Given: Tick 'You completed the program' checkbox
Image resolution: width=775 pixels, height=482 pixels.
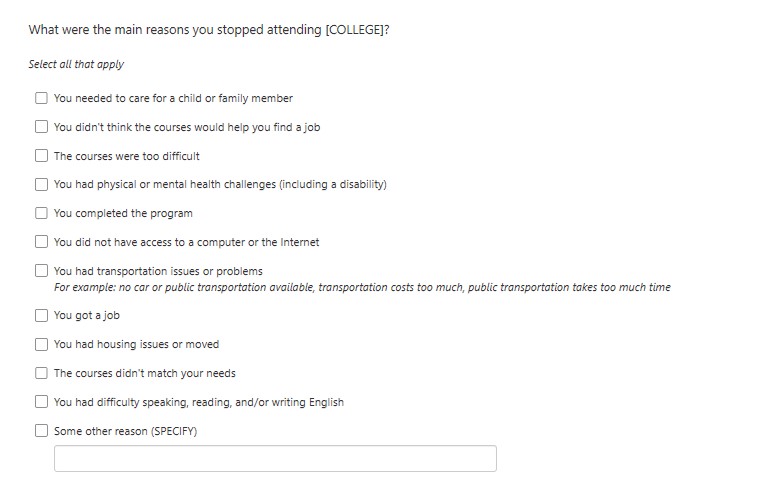Looking at the screenshot, I should pos(41,213).
